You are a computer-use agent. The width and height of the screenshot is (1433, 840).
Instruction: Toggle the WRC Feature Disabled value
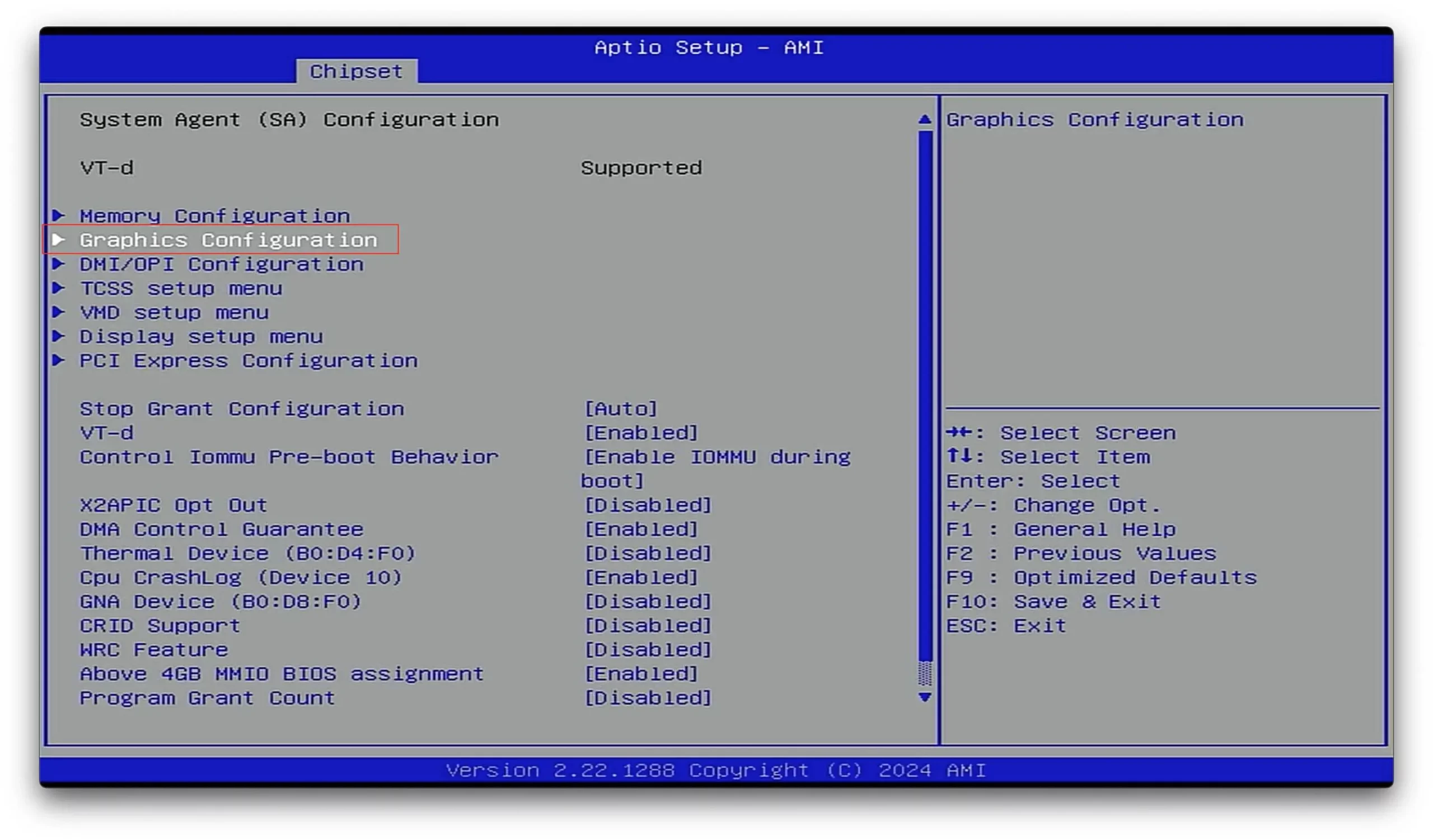tap(648, 650)
